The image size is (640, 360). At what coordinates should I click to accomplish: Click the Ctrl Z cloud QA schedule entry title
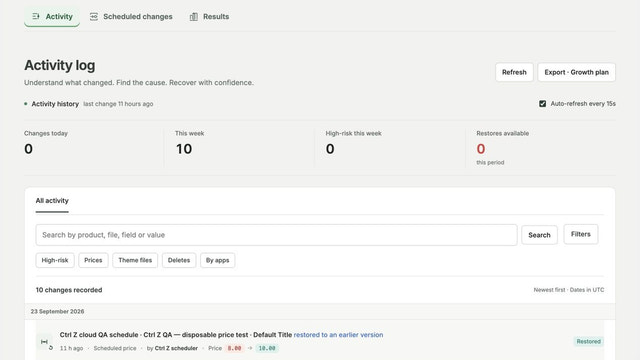176,335
